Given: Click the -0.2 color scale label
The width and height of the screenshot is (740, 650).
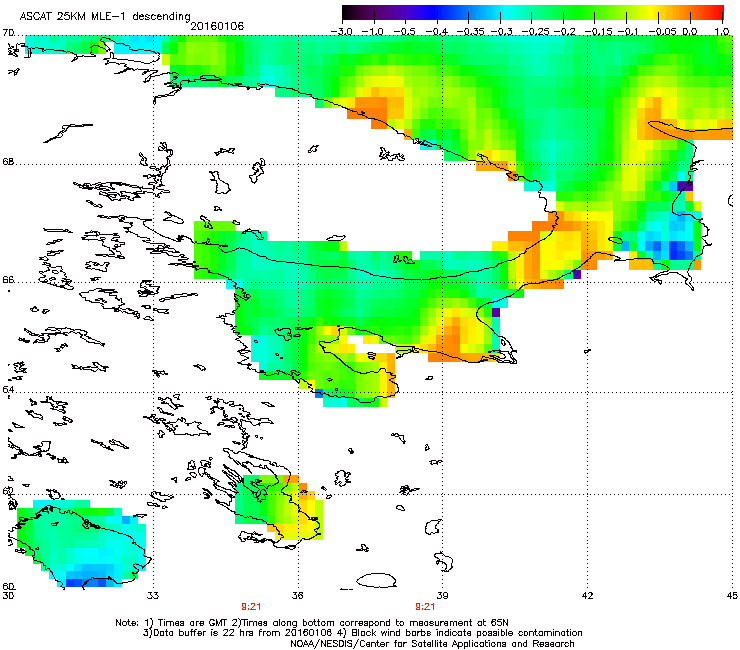Looking at the screenshot, I should 564,31.
